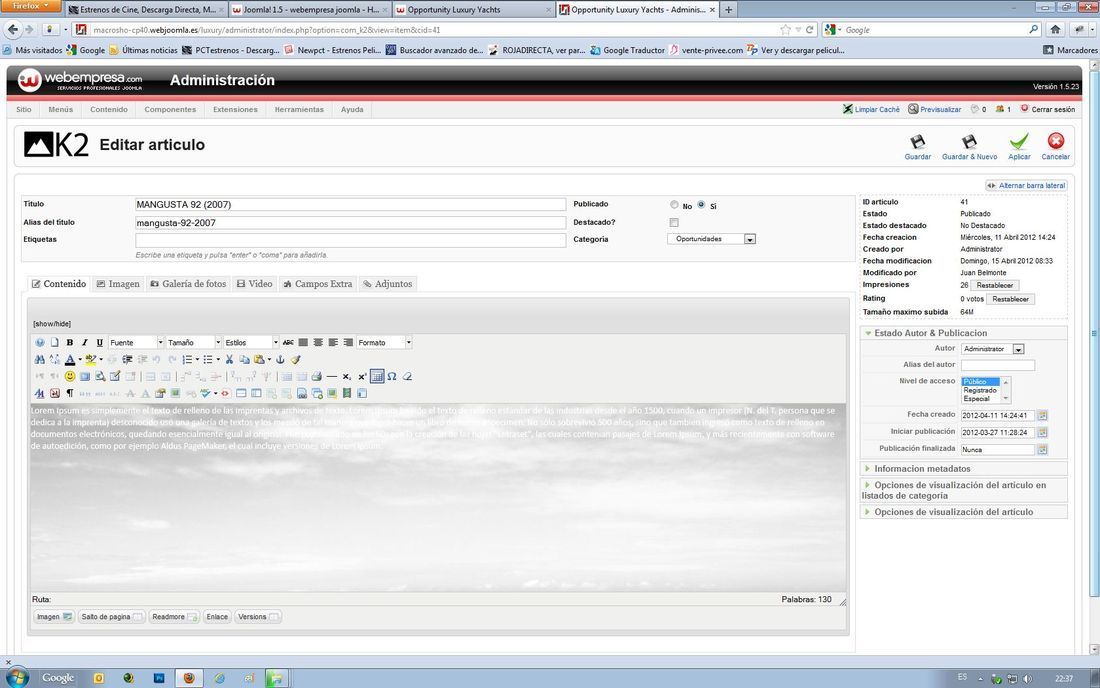
Task: Insert a smiley emoticon
Action: tap(69, 376)
